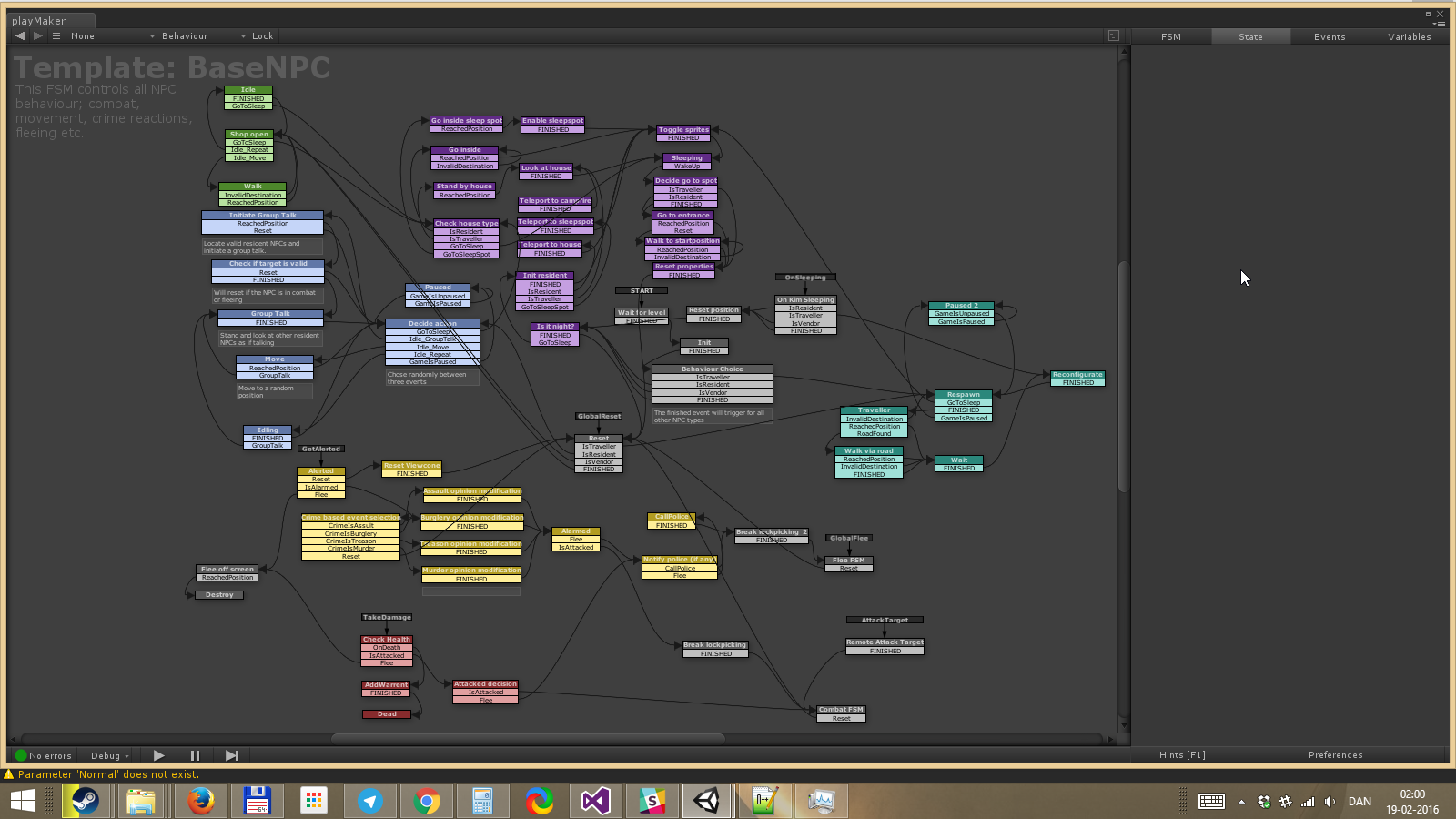1456x819 pixels.
Task: Go forward with the right arrow icon
Action: pos(38,36)
